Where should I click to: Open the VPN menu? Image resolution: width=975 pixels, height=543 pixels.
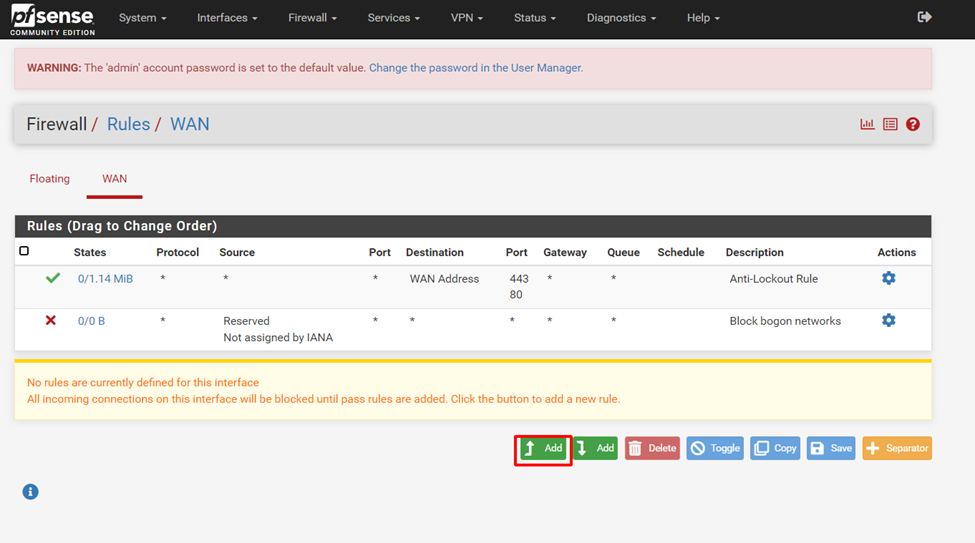pos(466,18)
